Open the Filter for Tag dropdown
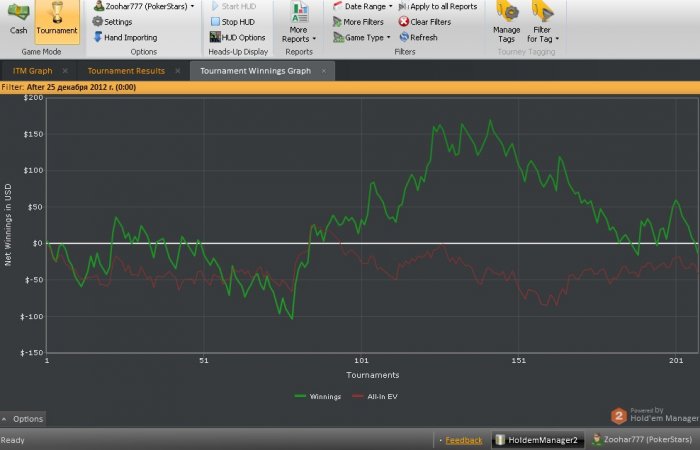The width and height of the screenshot is (700, 450). pyautogui.click(x=542, y=22)
